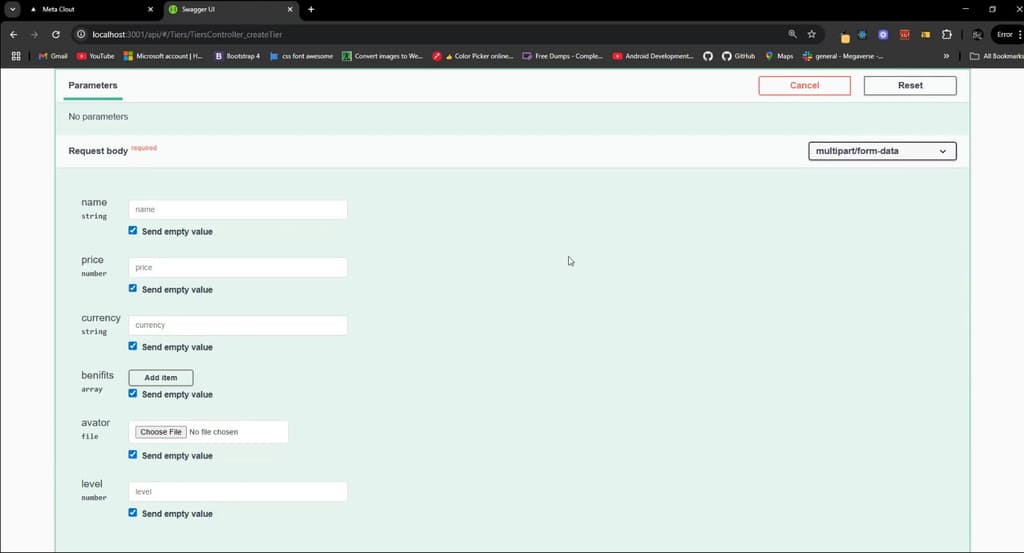Toggle Send empty value under price
The height and width of the screenshot is (553, 1024).
pyautogui.click(x=133, y=289)
